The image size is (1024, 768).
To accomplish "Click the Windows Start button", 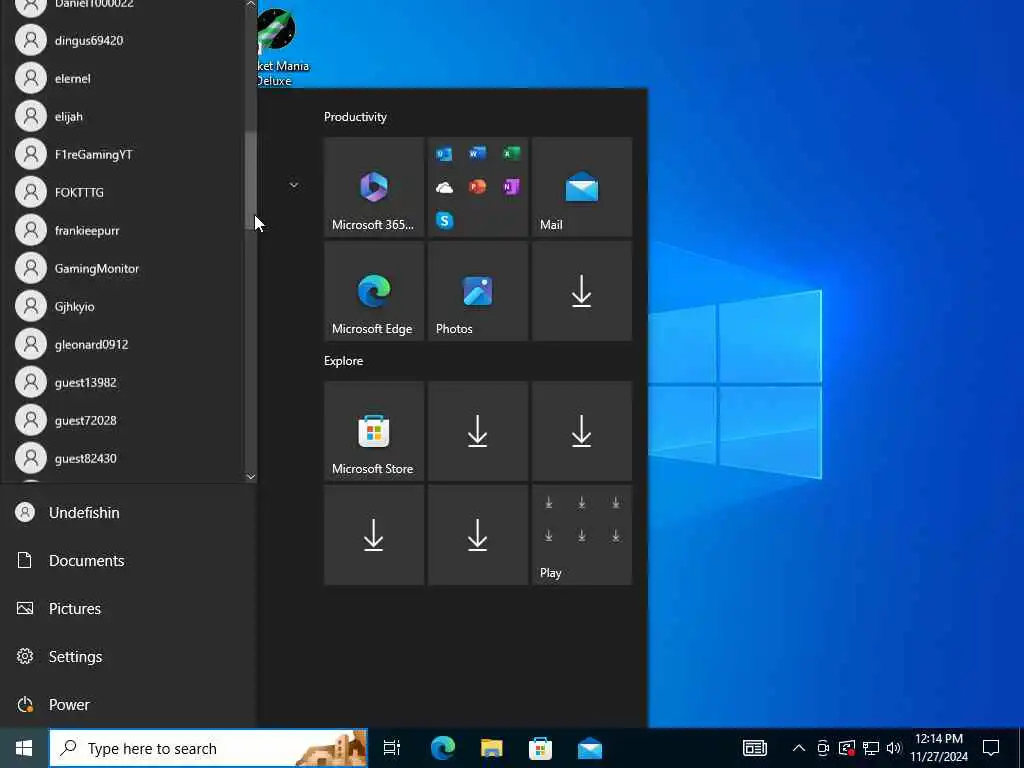I will [x=24, y=748].
